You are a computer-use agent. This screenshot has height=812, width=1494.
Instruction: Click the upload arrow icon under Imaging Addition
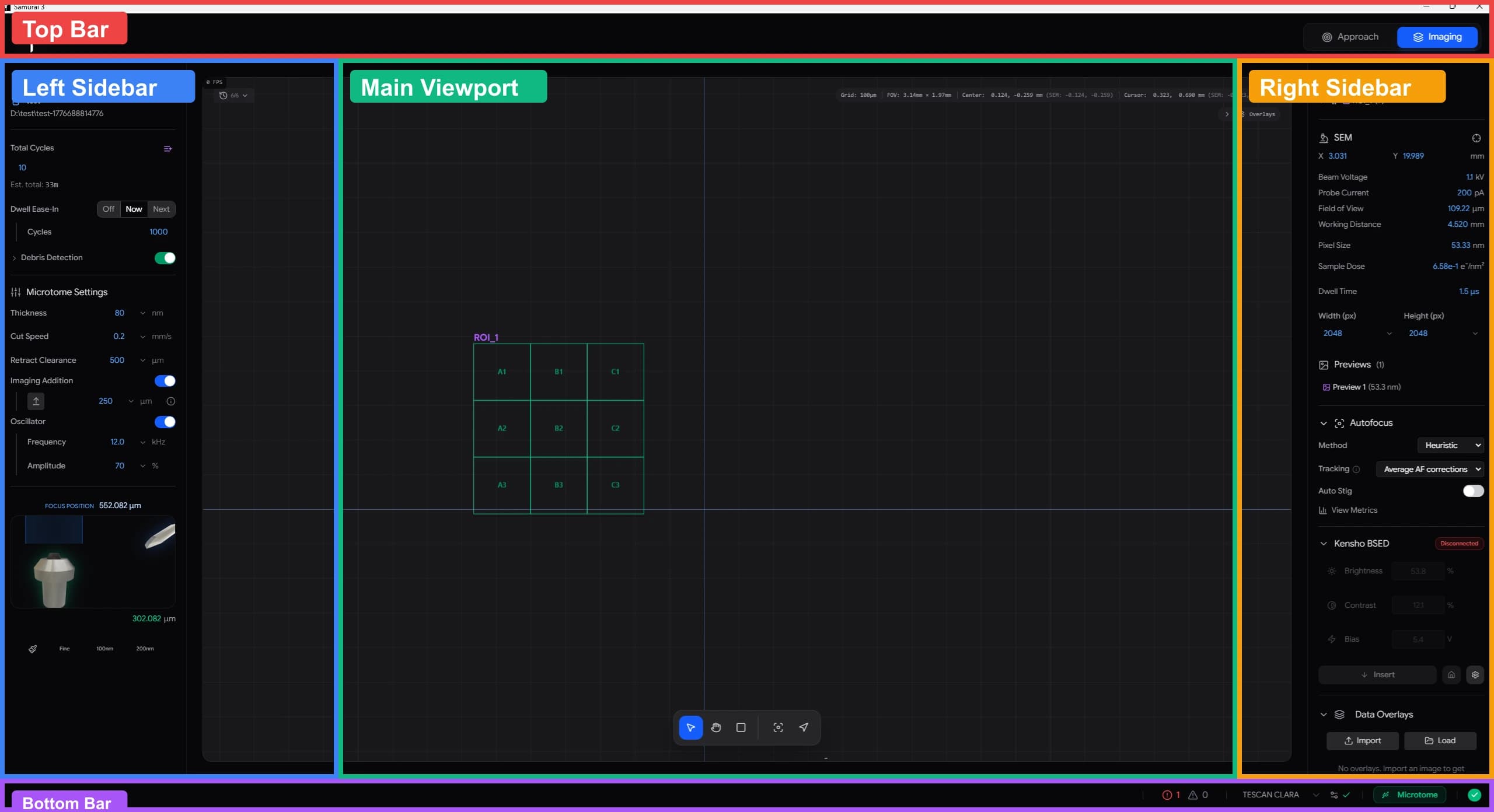tap(36, 401)
